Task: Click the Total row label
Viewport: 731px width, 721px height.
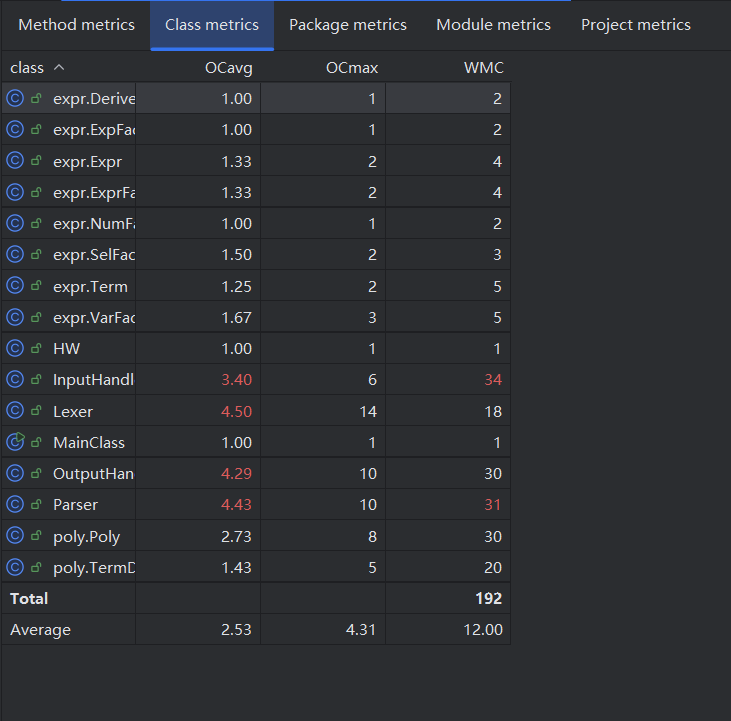Action: click(x=29, y=598)
